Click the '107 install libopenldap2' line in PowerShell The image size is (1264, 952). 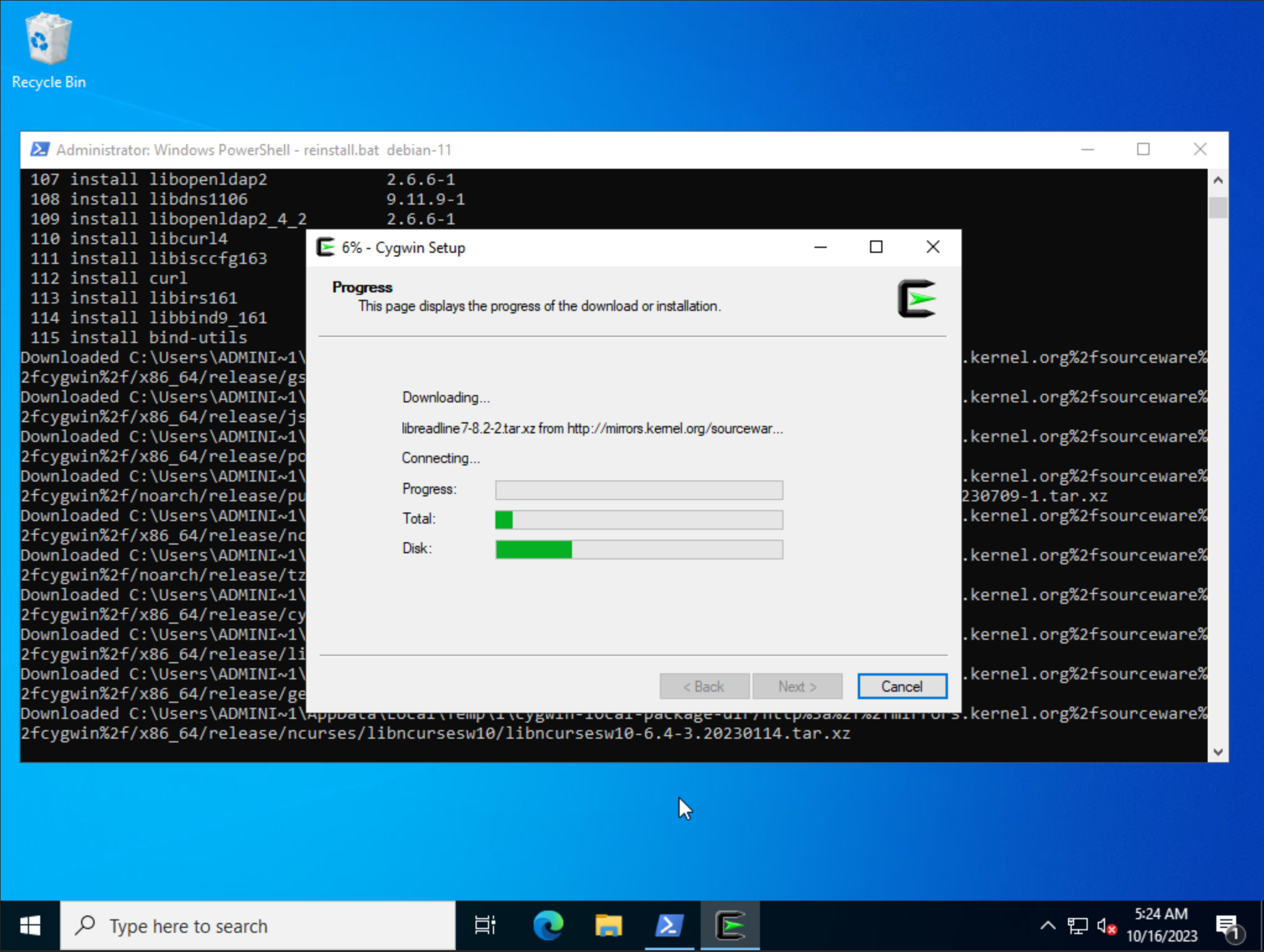click(x=242, y=180)
